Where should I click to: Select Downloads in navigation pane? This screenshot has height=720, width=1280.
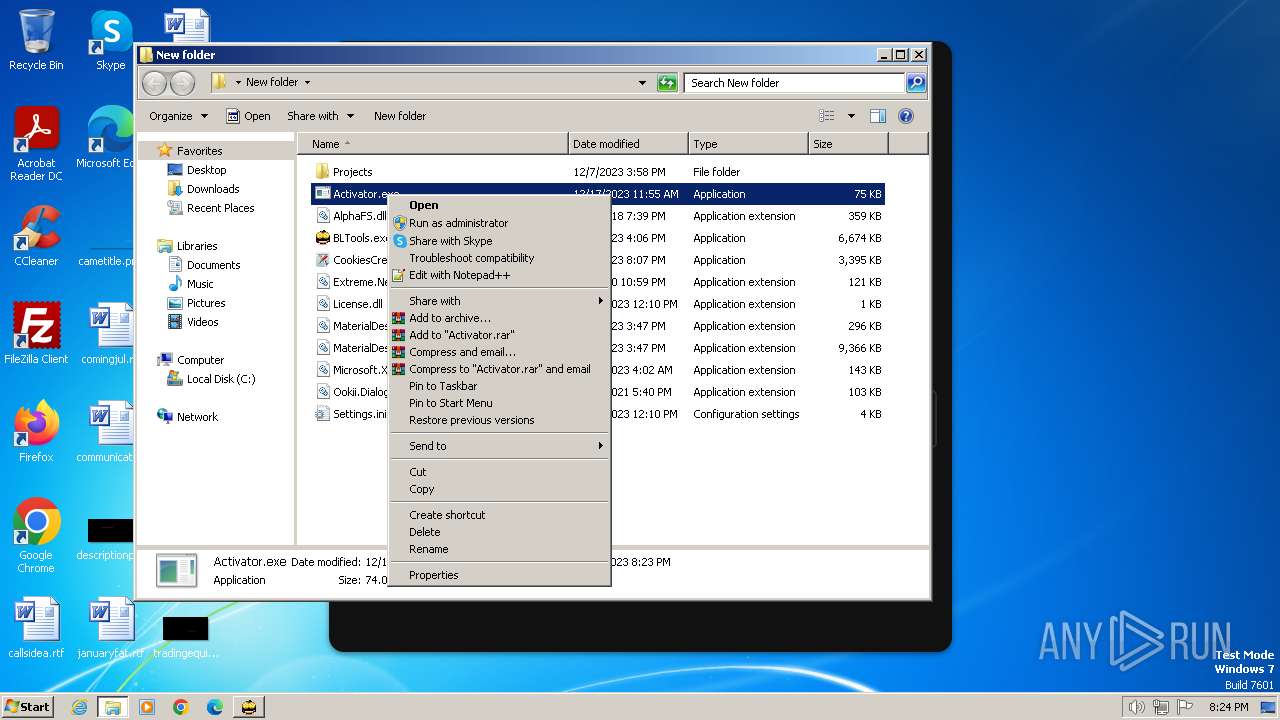(x=213, y=189)
